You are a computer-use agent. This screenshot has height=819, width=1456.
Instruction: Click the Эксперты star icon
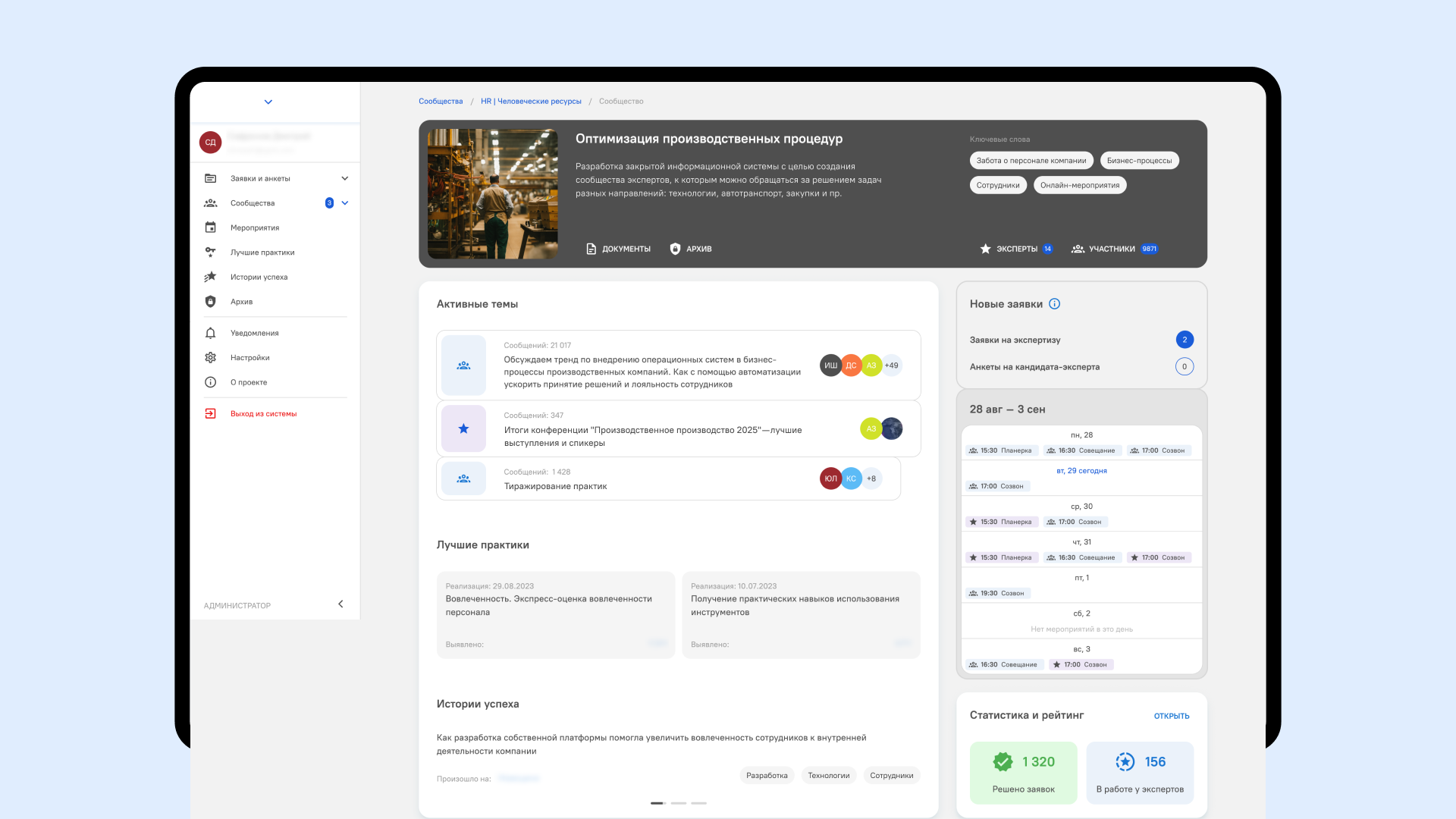985,249
